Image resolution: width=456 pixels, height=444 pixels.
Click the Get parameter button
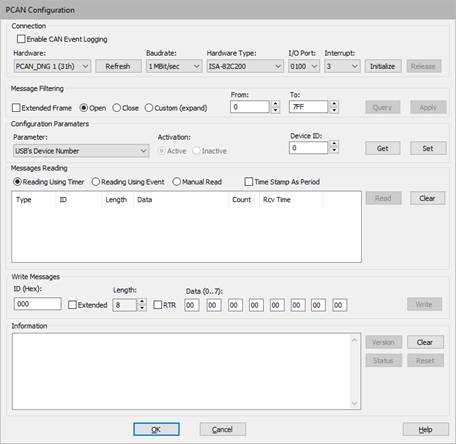[382, 148]
